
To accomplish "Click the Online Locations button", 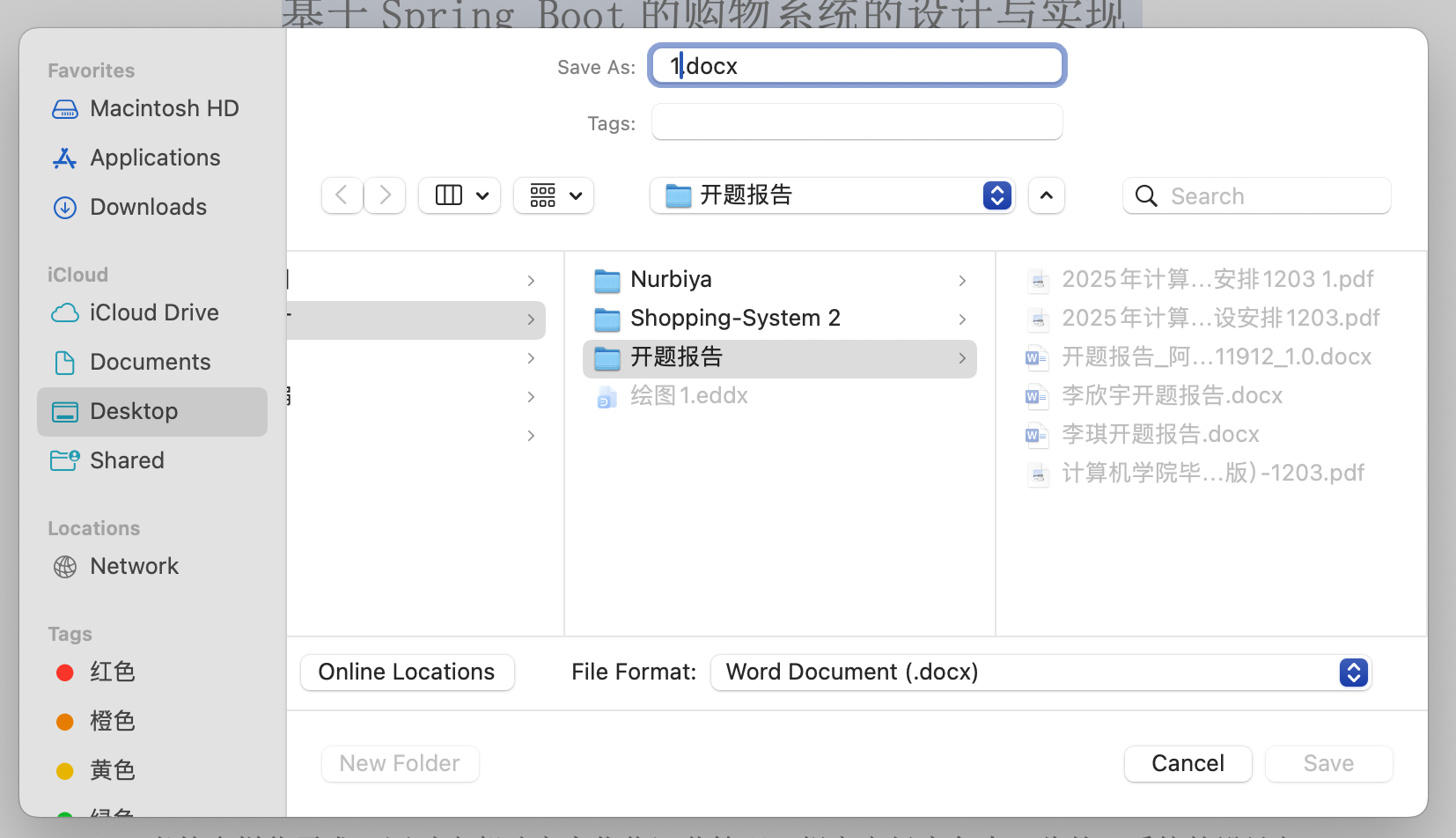I will [407, 673].
